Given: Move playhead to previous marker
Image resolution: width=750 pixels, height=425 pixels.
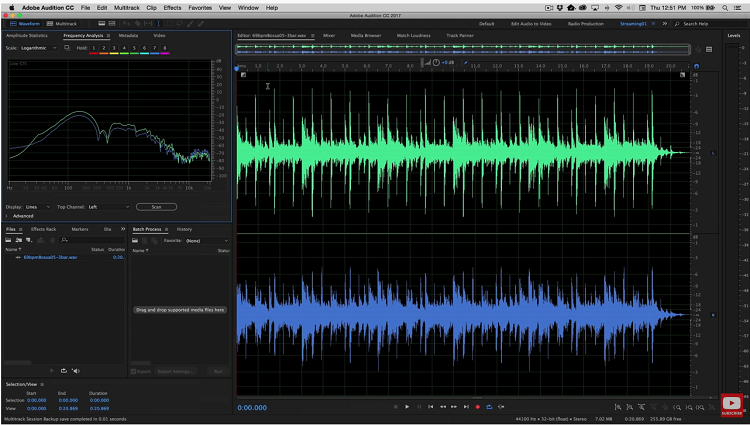Looking at the screenshot, I should pyautogui.click(x=430, y=407).
